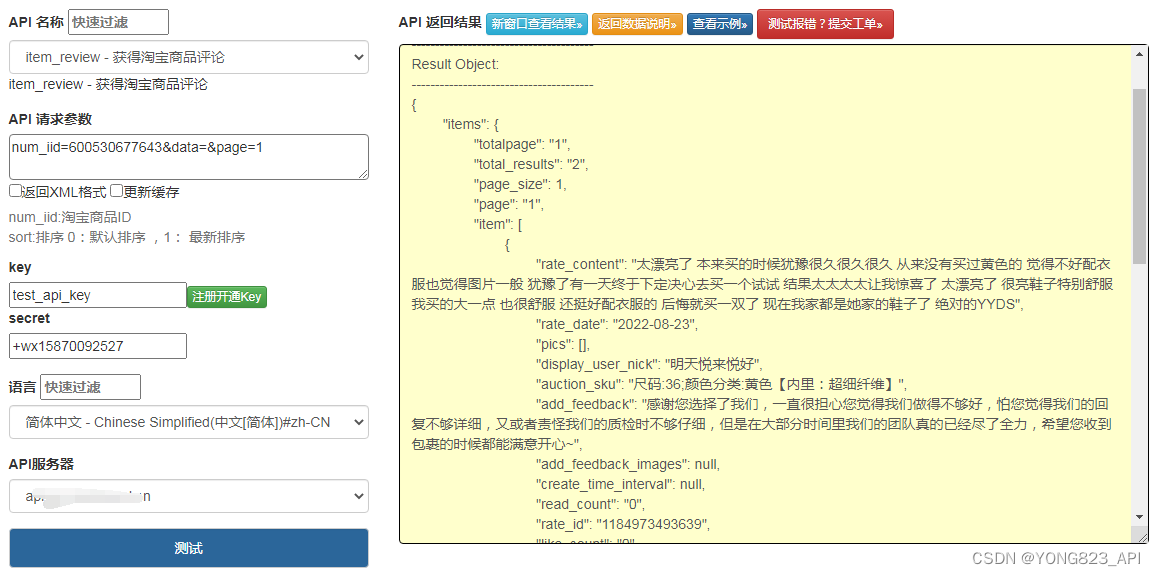The image size is (1155, 576).
Task: Open the 简体中文 language dropdown
Action: point(189,422)
